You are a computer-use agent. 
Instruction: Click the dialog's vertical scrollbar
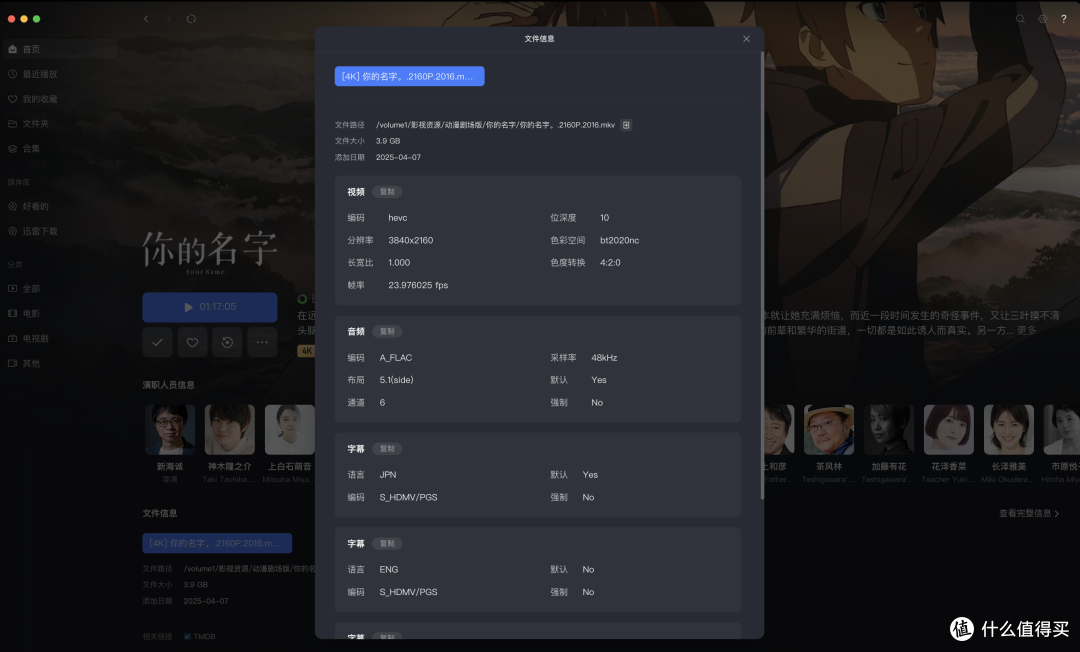click(x=762, y=275)
